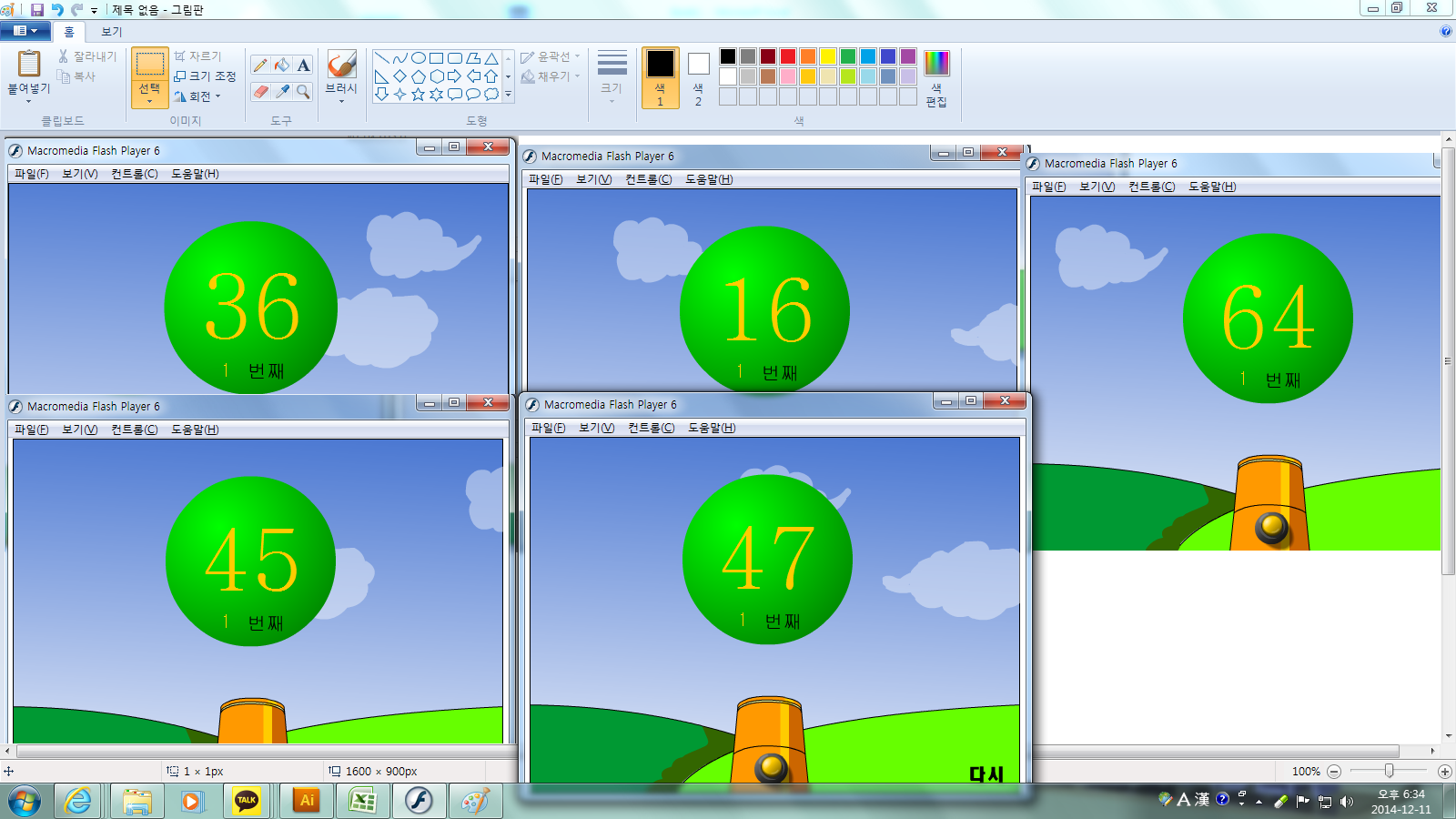Open the 크기 조정 resize dialog
This screenshot has width=1456, height=819.
pyautogui.click(x=205, y=76)
